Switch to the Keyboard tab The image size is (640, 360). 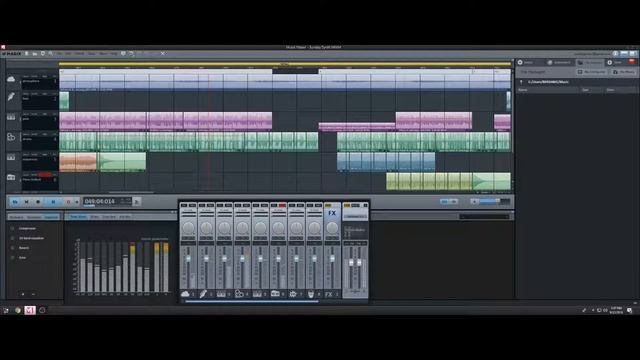click(16, 217)
